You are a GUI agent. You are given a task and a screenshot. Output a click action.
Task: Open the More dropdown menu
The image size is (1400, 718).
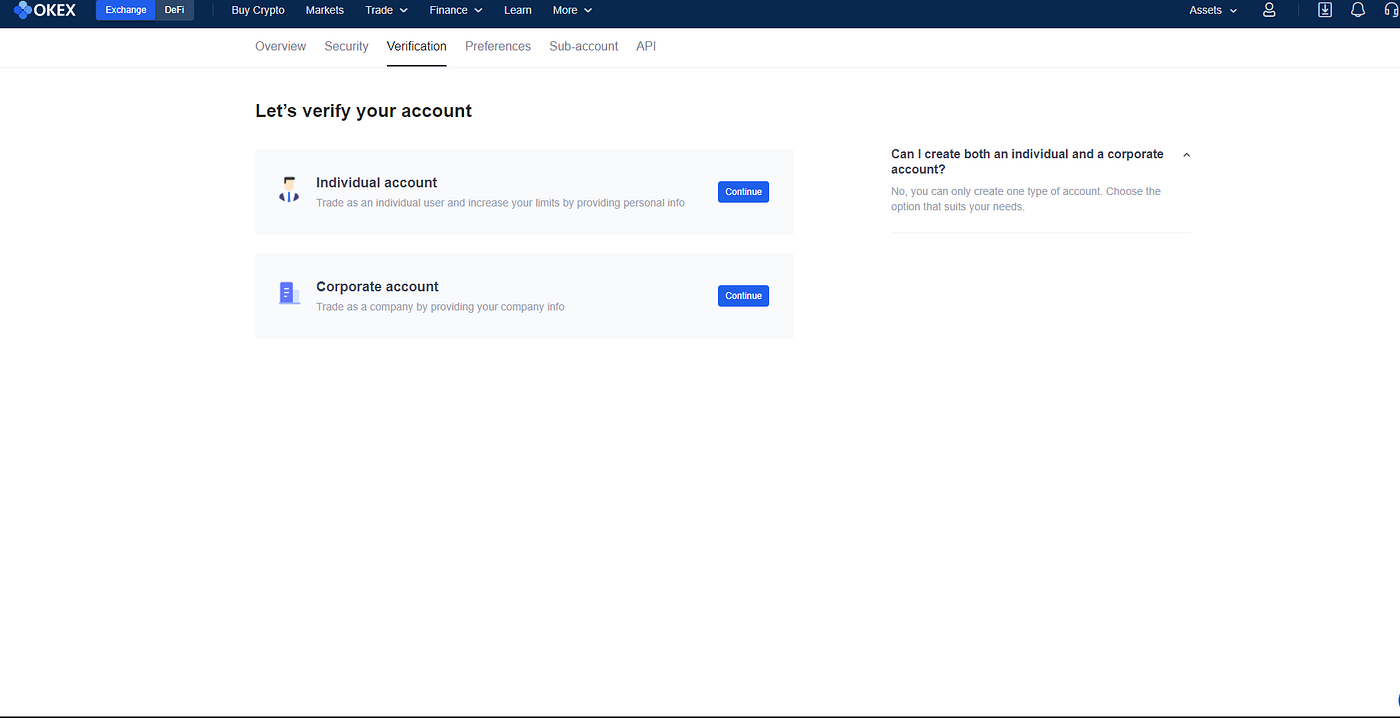tap(572, 10)
